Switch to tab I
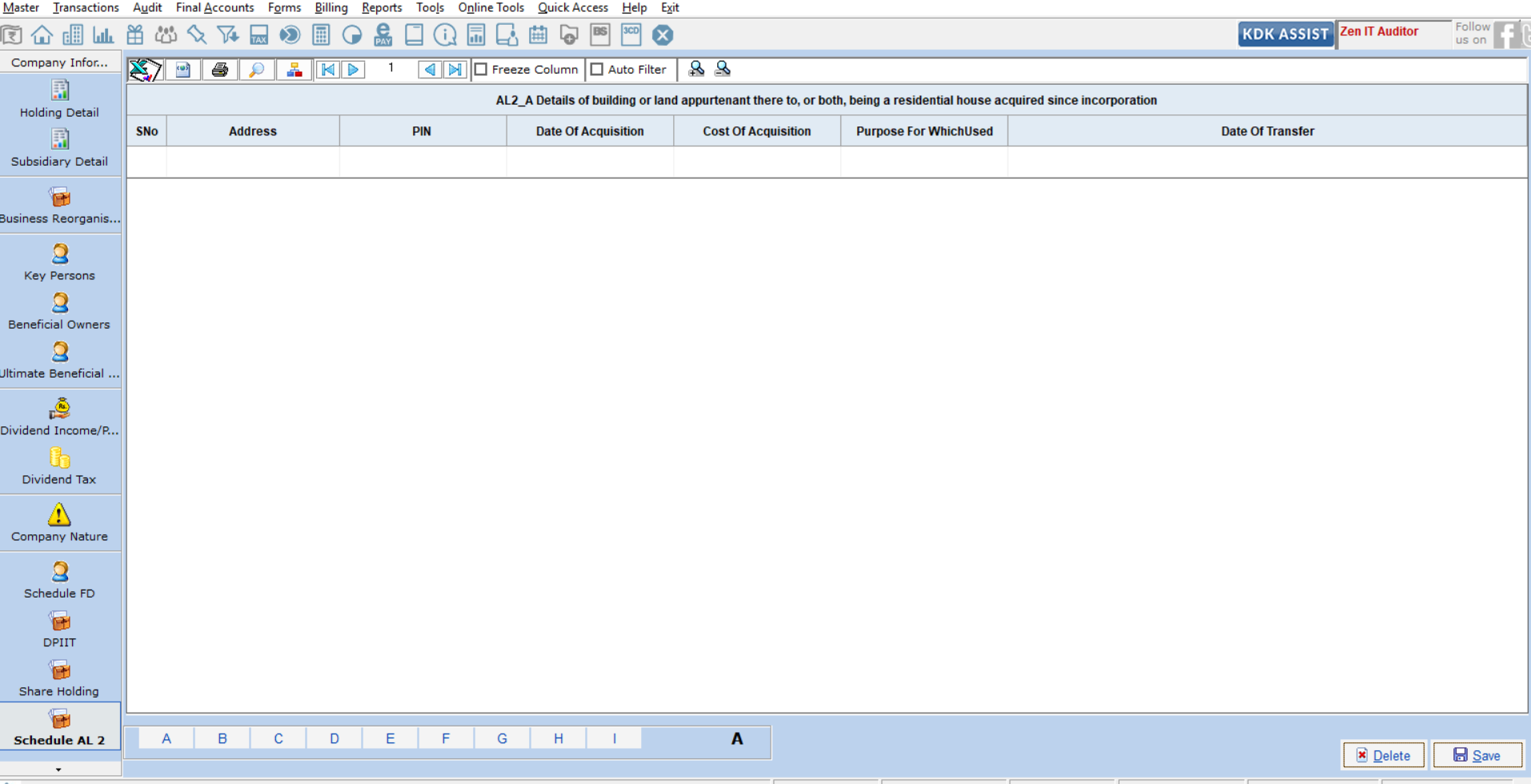The width and height of the screenshot is (1531, 784). coord(614,738)
